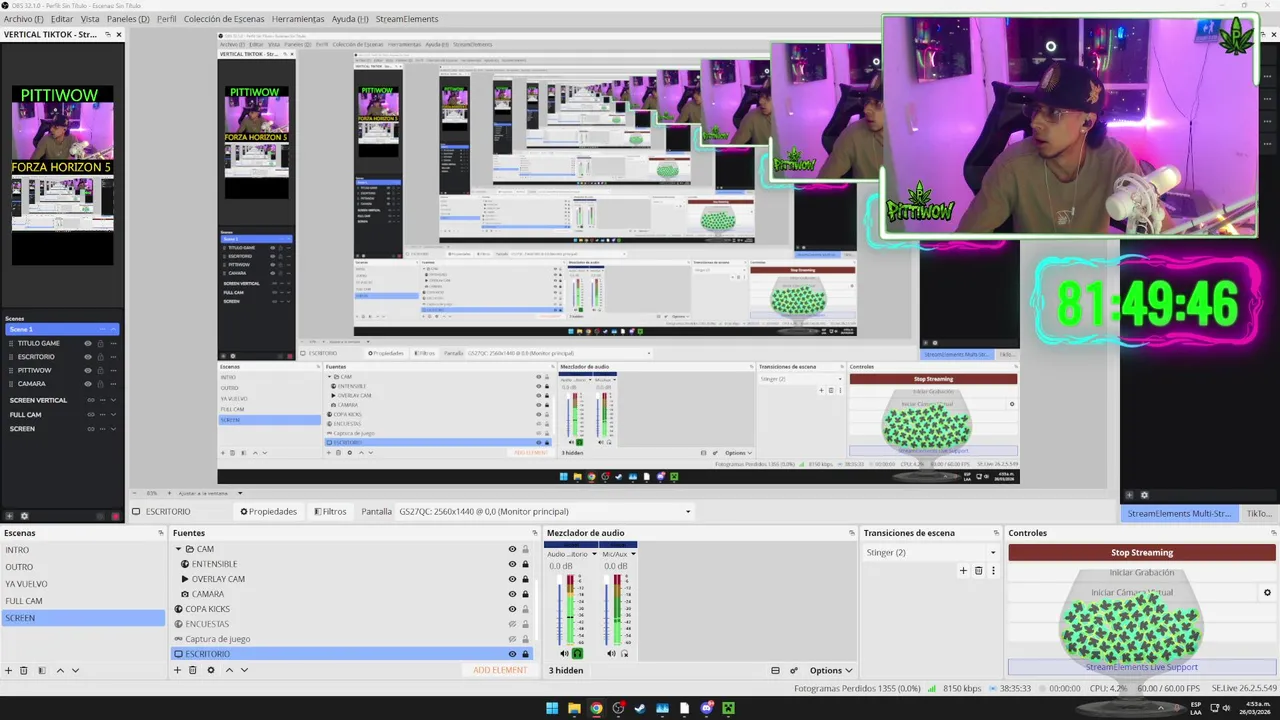
Task: Open the Vista menu
Action: [90, 19]
